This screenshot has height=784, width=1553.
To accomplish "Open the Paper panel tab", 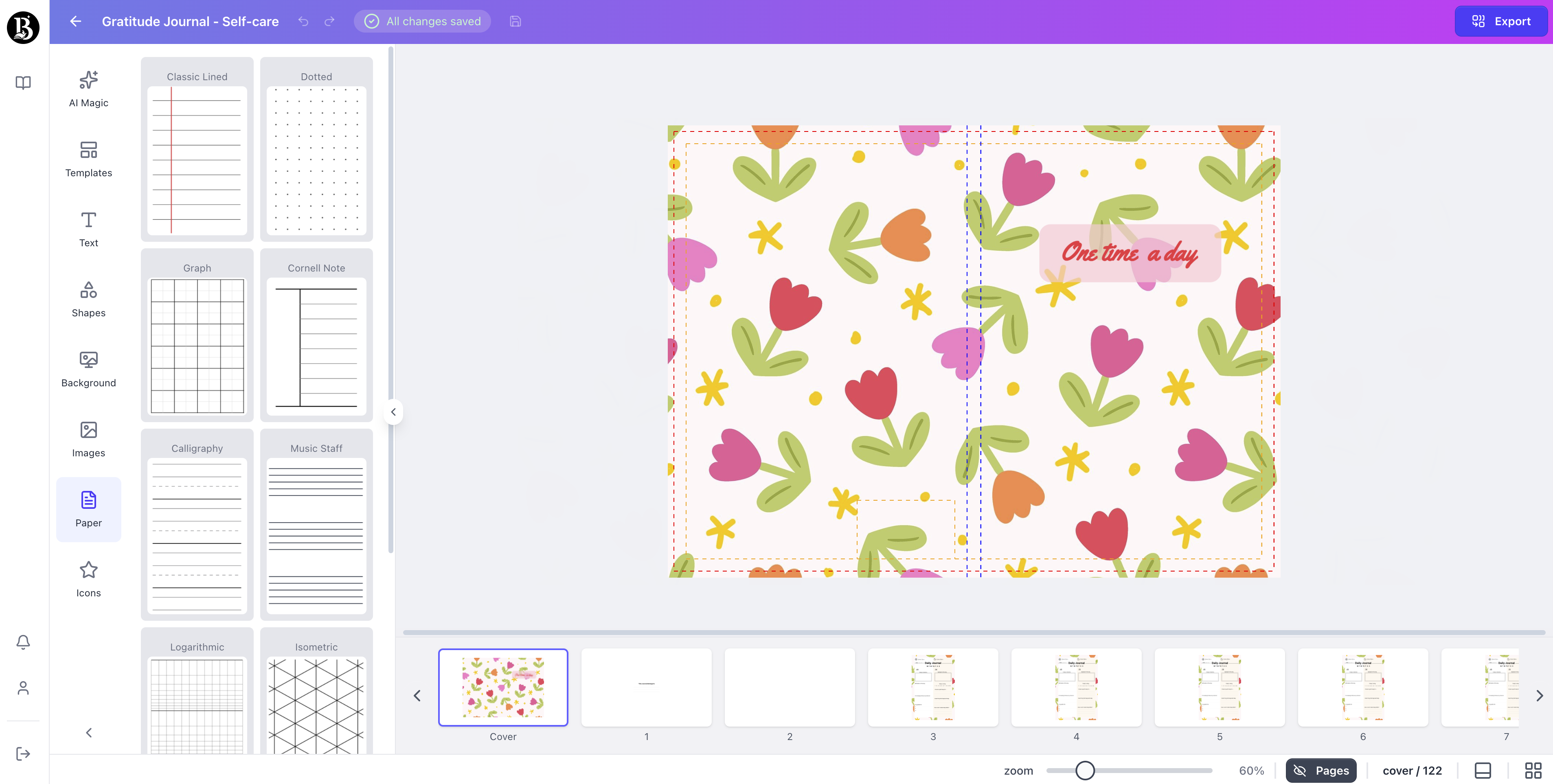I will click(x=88, y=509).
